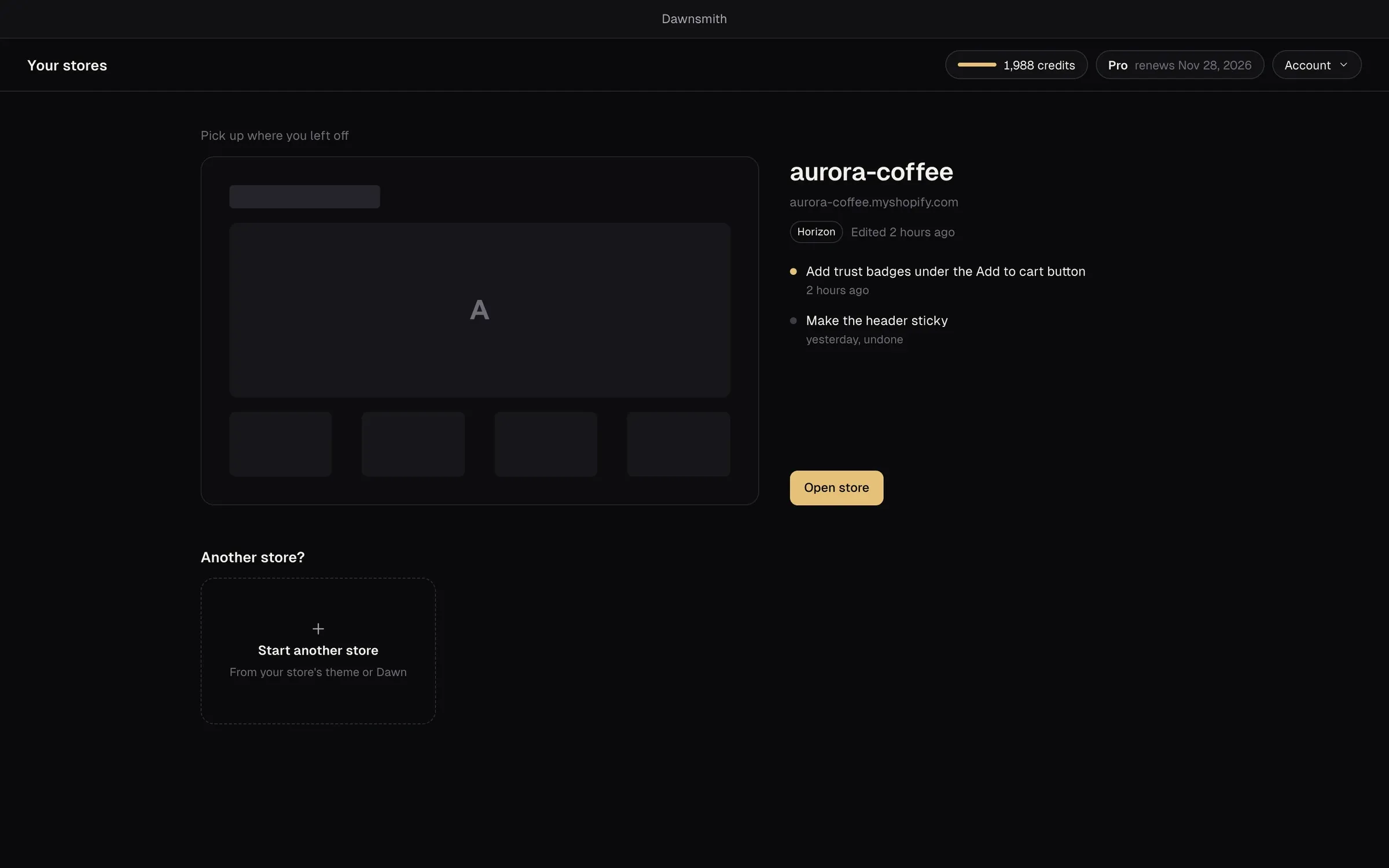The image size is (1389, 868).
Task: Click the 'Pick up where you left off' label
Action: (274, 135)
